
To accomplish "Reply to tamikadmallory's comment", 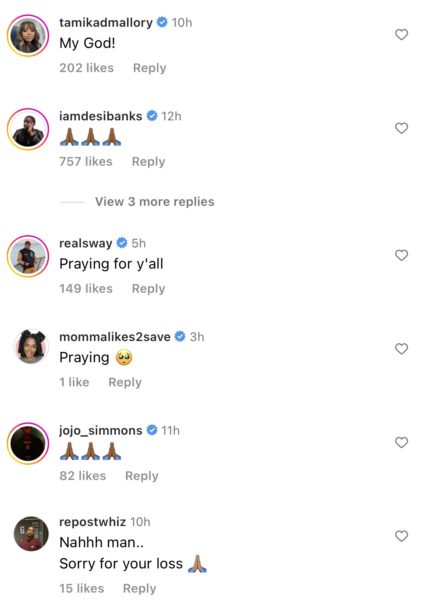I will [x=150, y=68].
